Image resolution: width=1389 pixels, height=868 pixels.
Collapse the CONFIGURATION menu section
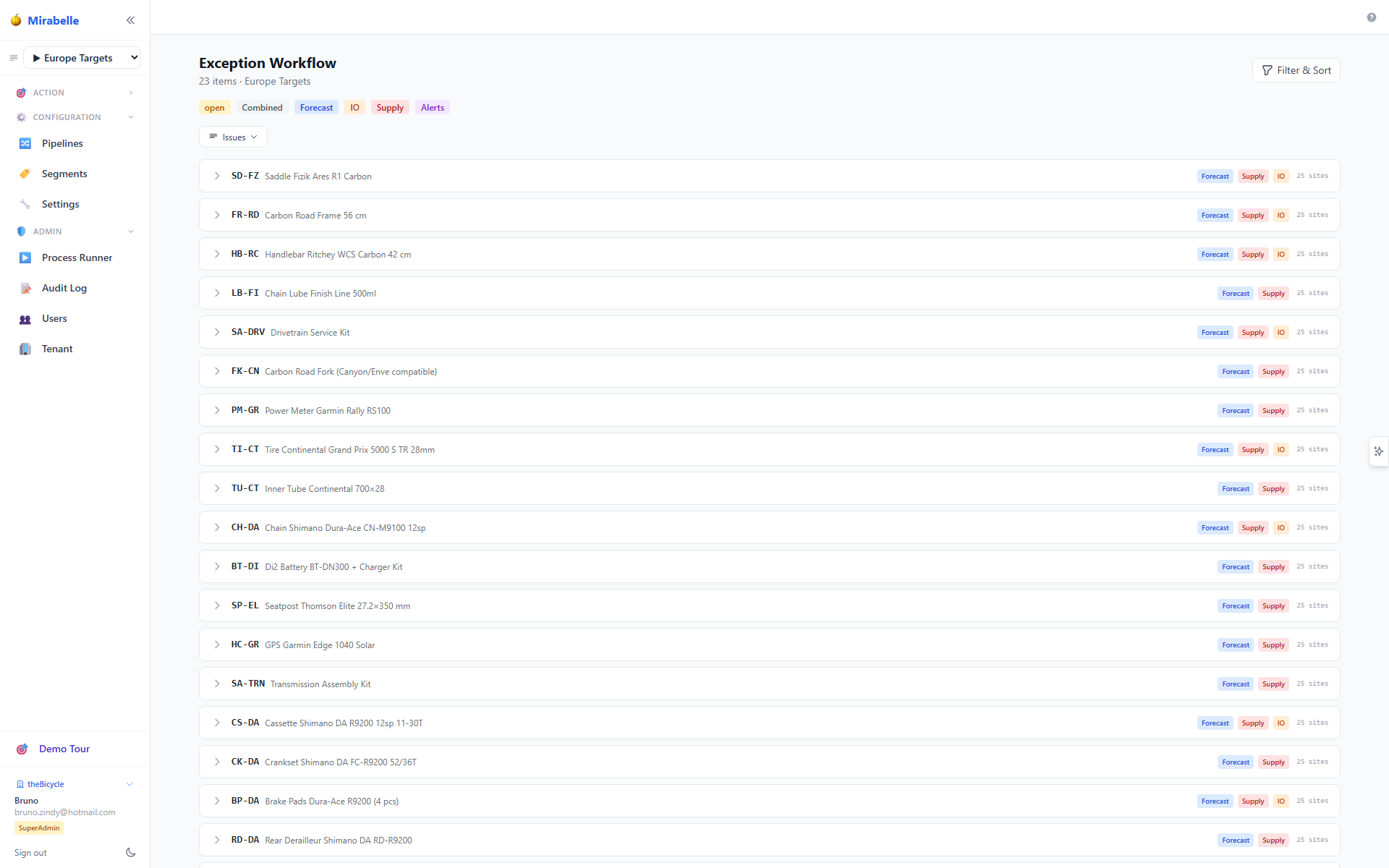point(75,117)
